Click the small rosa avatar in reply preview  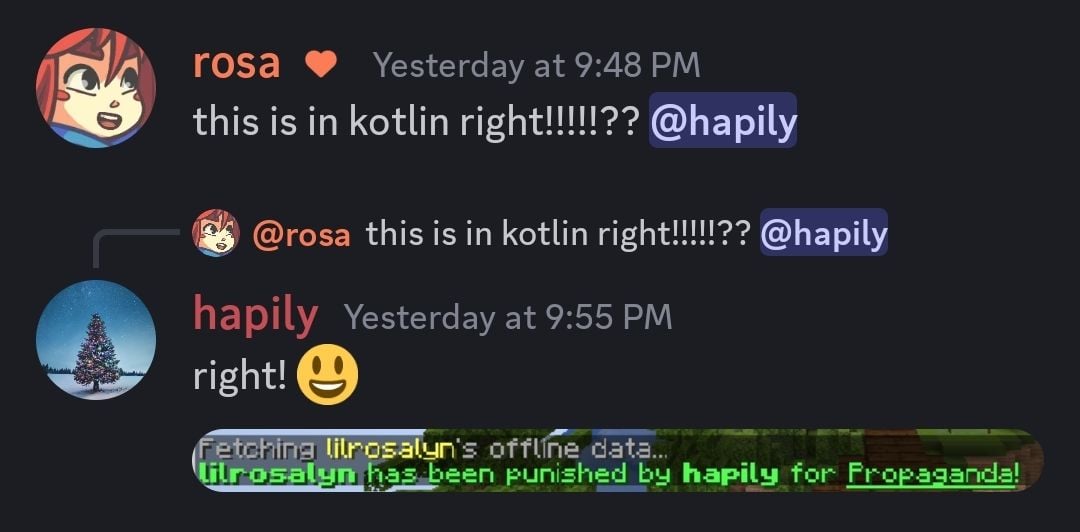coord(216,233)
